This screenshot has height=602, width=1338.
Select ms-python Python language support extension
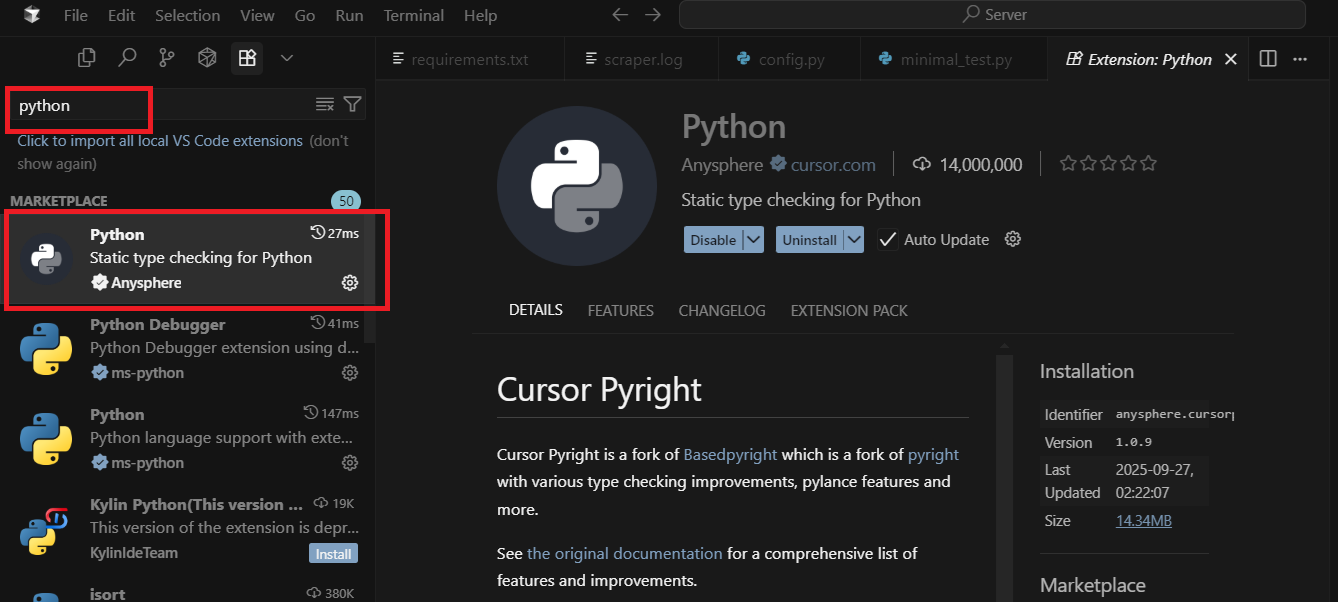[187, 438]
